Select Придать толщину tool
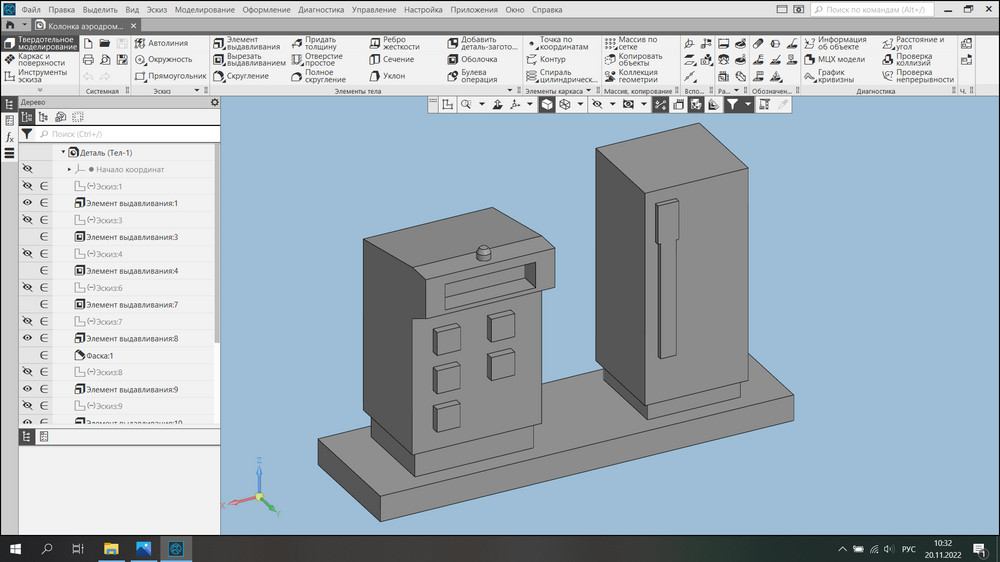The width and height of the screenshot is (1000, 562). click(x=314, y=43)
